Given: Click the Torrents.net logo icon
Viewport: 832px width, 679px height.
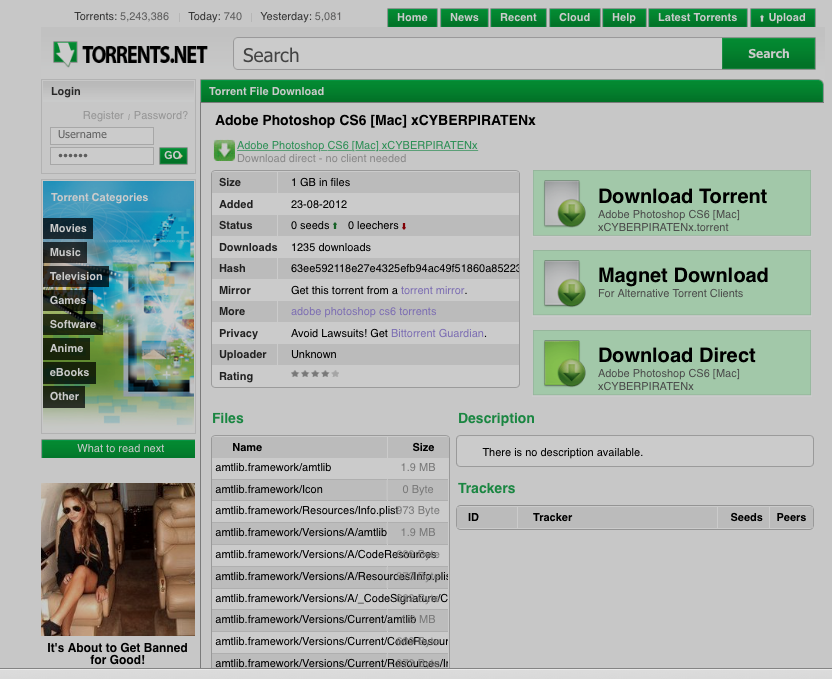Looking at the screenshot, I should (x=65, y=54).
